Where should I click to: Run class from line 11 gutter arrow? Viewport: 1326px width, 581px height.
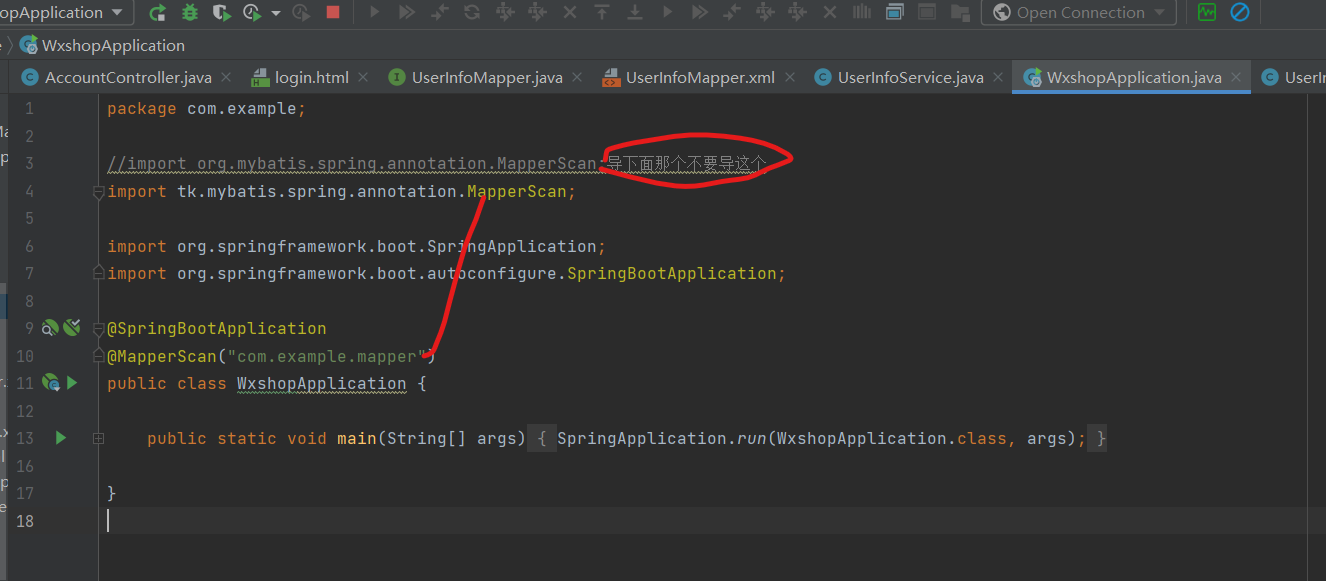point(72,382)
